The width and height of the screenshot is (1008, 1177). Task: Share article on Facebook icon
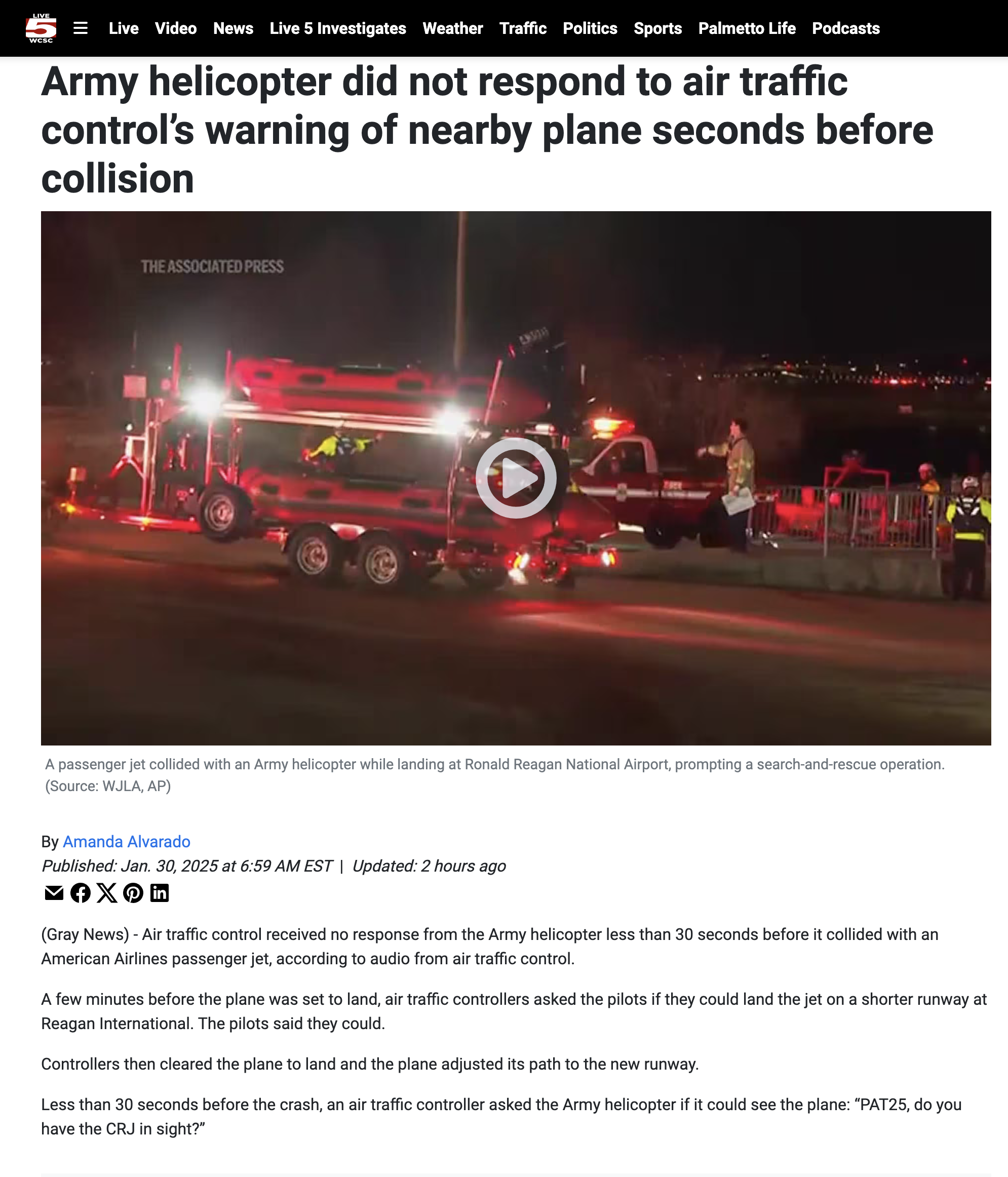(x=81, y=893)
